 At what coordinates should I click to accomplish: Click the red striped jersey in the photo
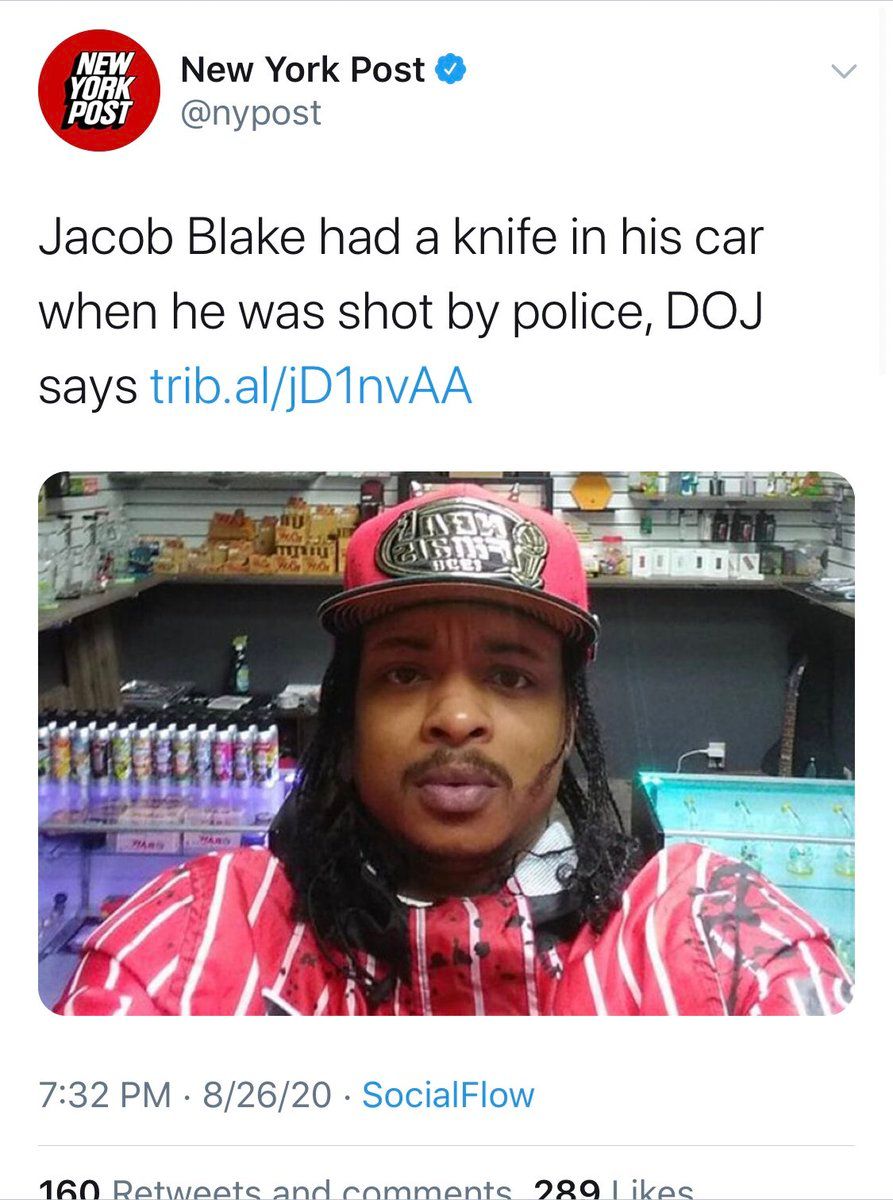click(x=450, y=935)
